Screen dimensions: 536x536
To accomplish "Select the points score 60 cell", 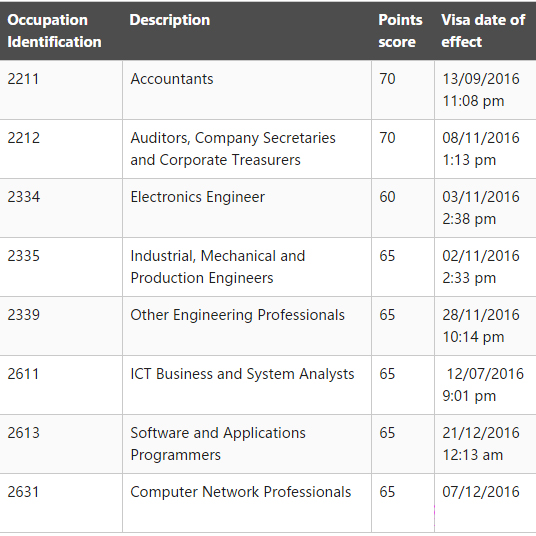I will tap(387, 197).
